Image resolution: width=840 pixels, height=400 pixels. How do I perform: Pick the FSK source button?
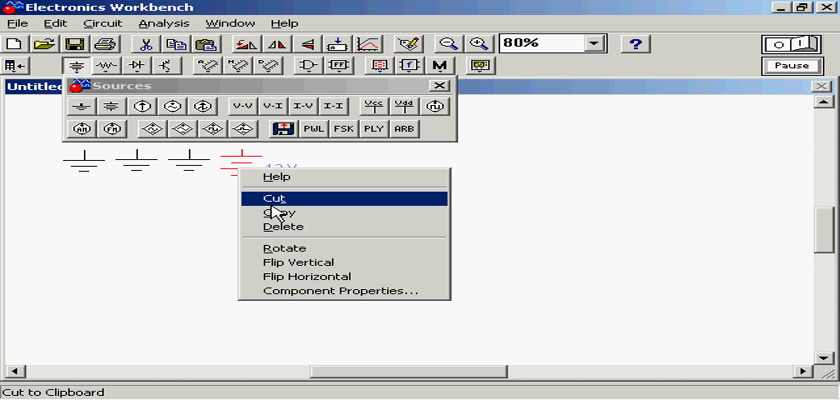tap(343, 129)
